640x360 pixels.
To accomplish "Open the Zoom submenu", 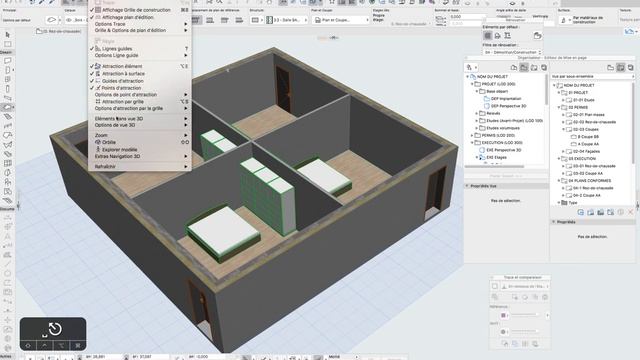I will click(140, 135).
